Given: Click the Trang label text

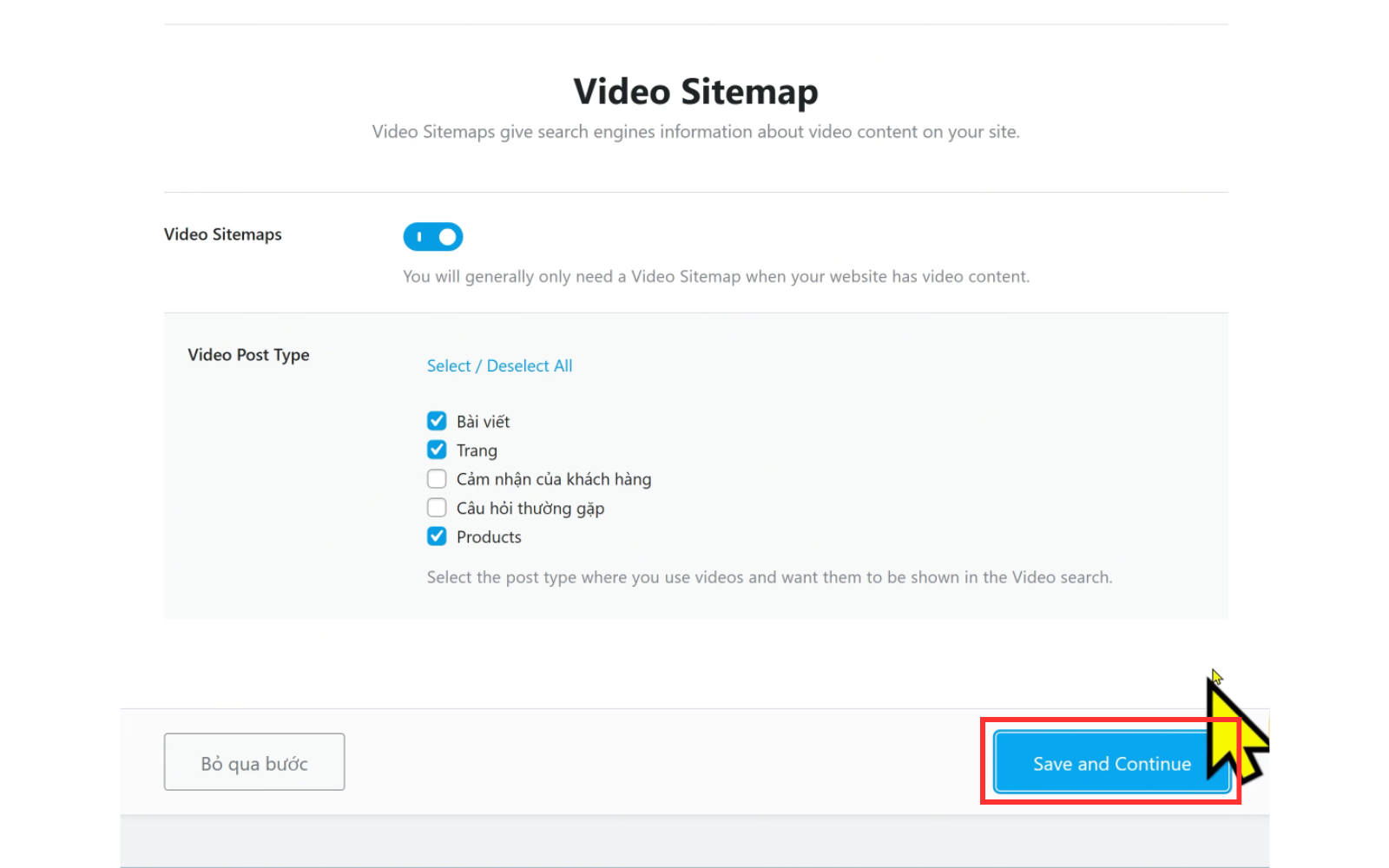Looking at the screenshot, I should pyautogui.click(x=477, y=450).
